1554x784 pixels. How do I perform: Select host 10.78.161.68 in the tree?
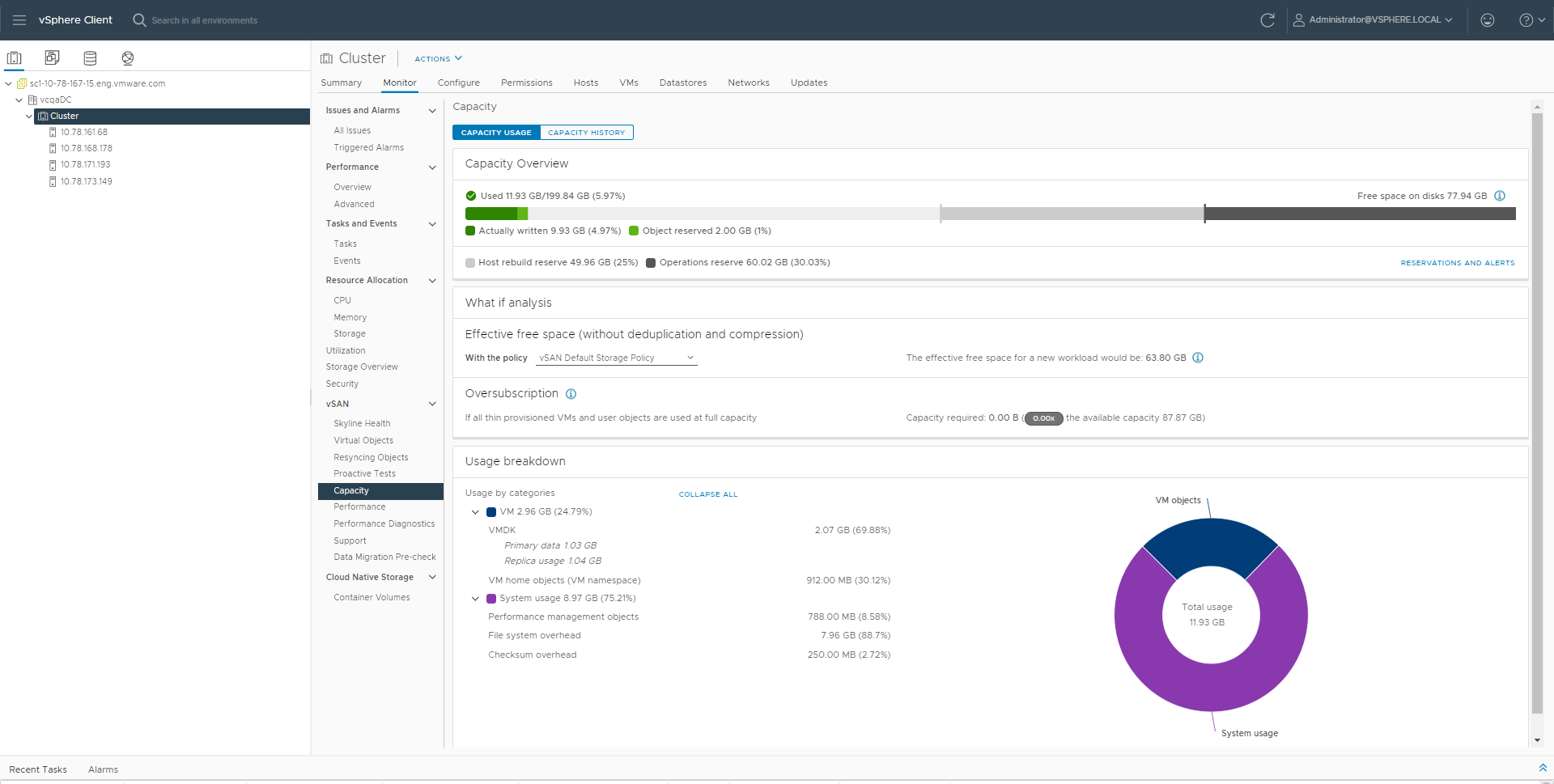[x=84, y=132]
